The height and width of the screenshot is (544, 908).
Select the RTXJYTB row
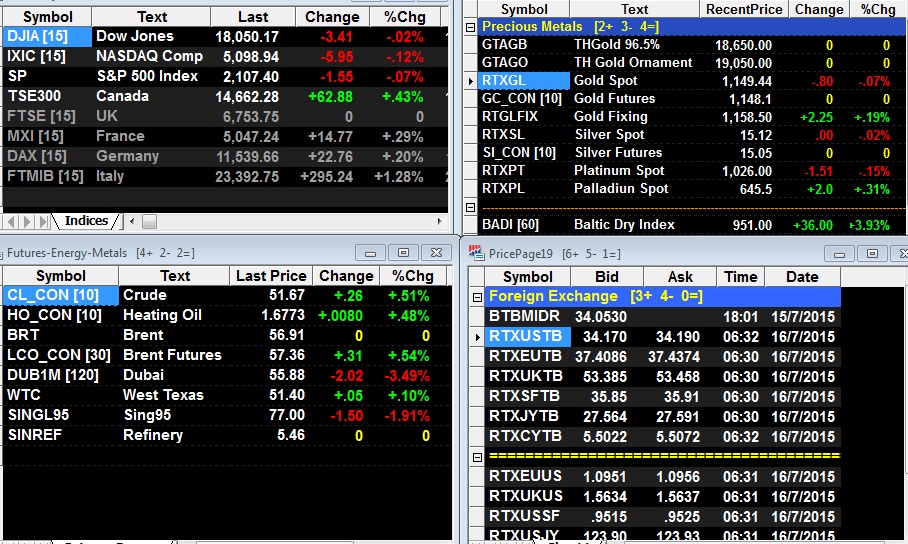click(x=662, y=417)
